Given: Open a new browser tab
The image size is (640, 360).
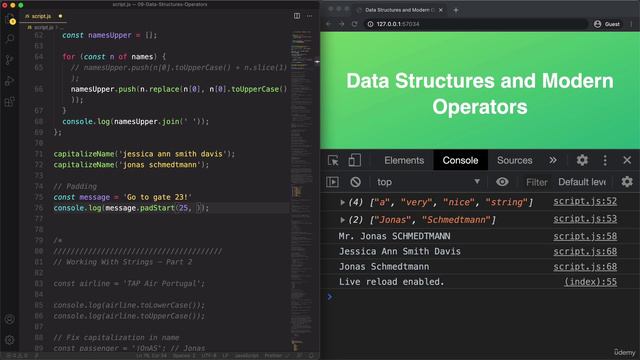Looking at the screenshot, I should pos(456,10).
